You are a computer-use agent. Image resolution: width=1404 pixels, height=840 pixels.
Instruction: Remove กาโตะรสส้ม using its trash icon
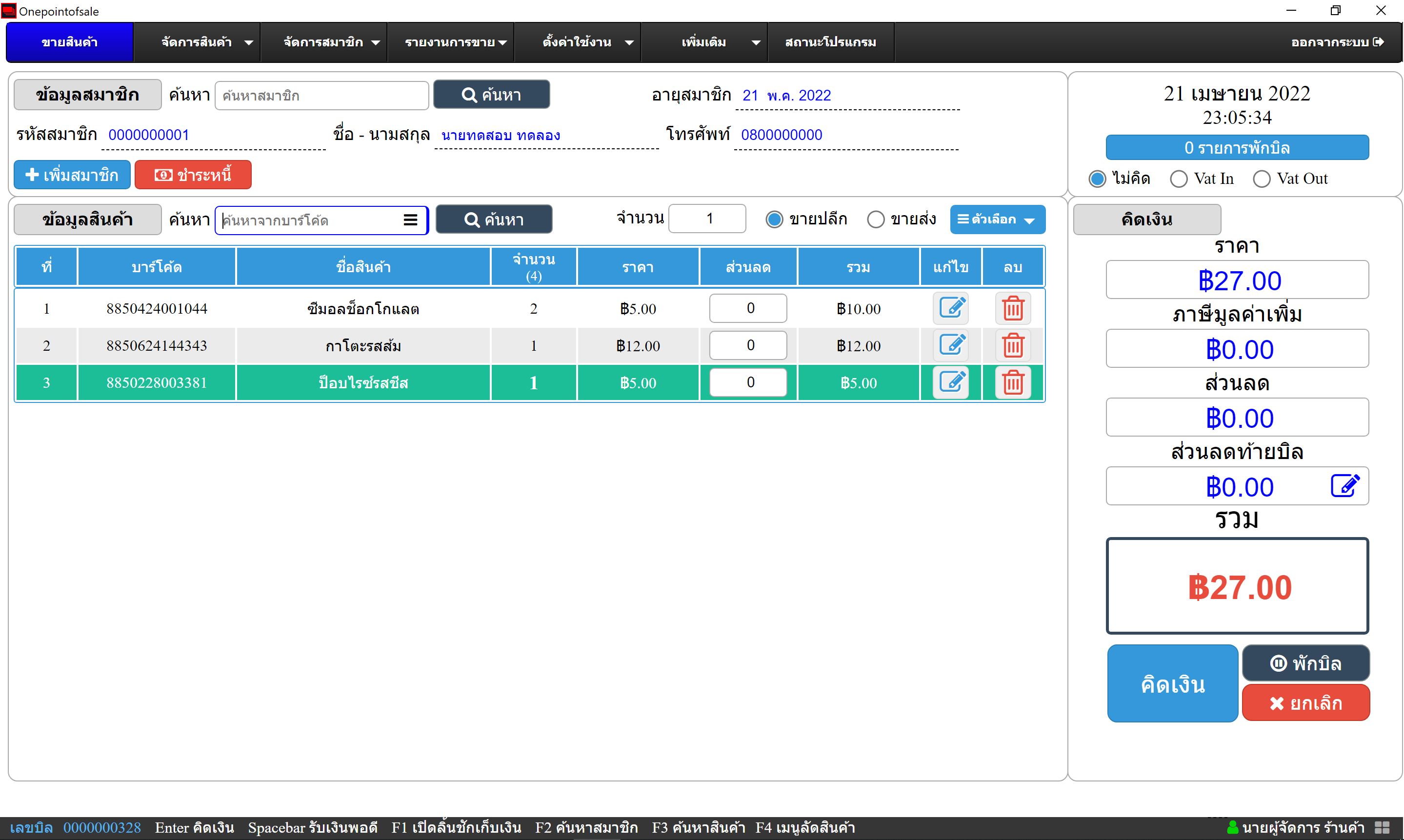point(1012,345)
